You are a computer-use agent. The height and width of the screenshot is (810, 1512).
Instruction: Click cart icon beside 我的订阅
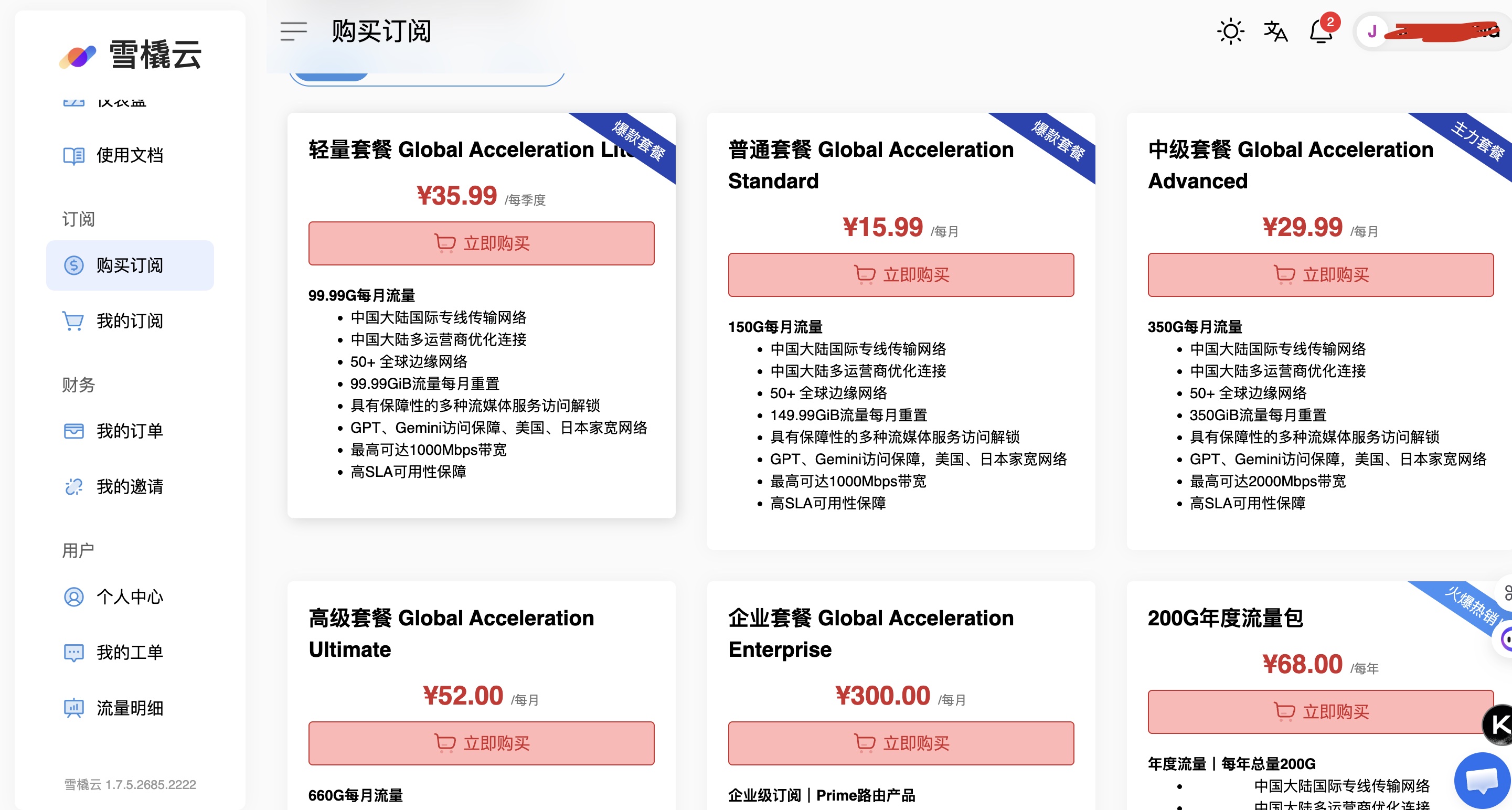(74, 321)
